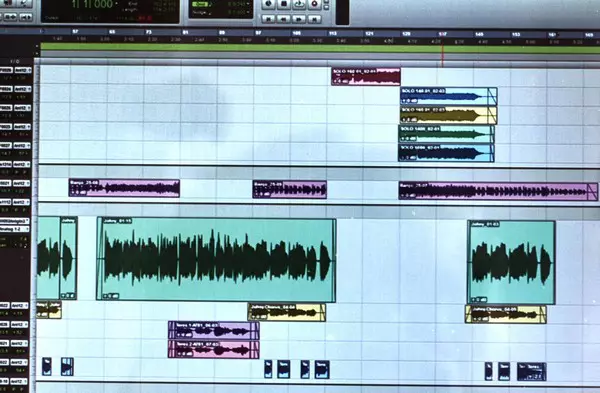Toggle the green Grid mode indicator
This screenshot has height=393, width=600.
tap(200, 5)
